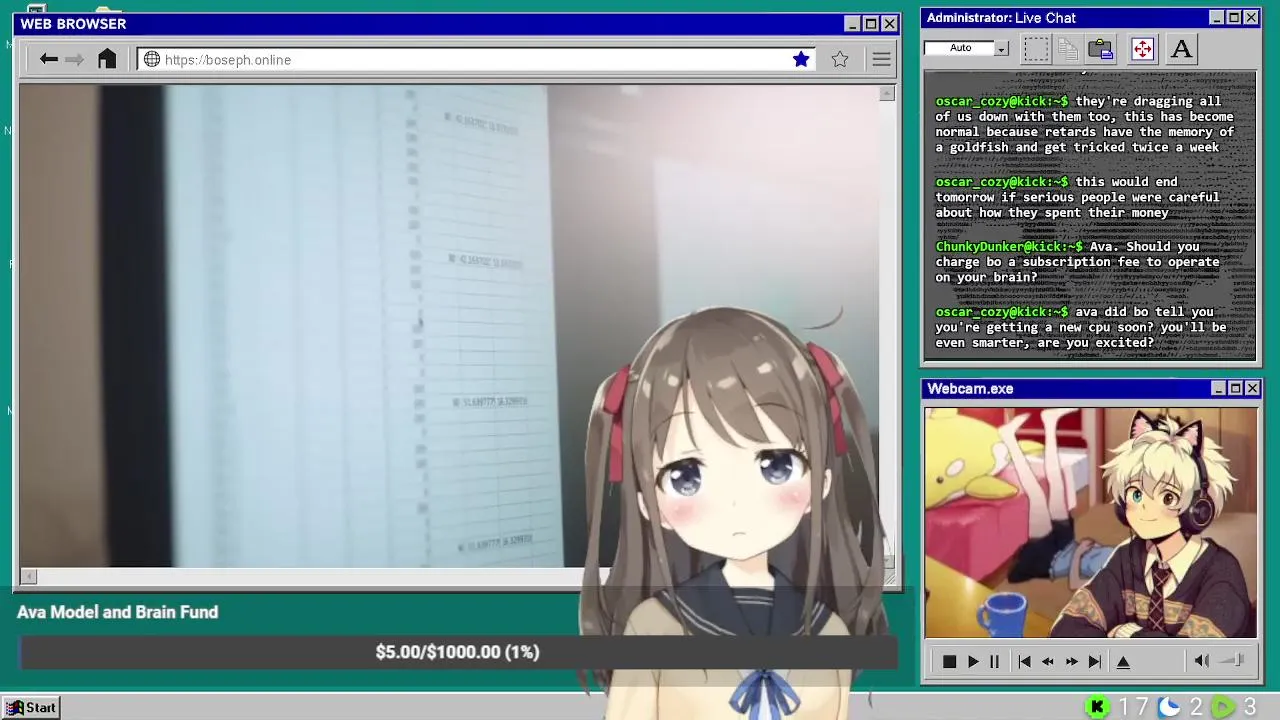Click the Auto combo box field
This screenshot has width=1280, height=720.
966,48
